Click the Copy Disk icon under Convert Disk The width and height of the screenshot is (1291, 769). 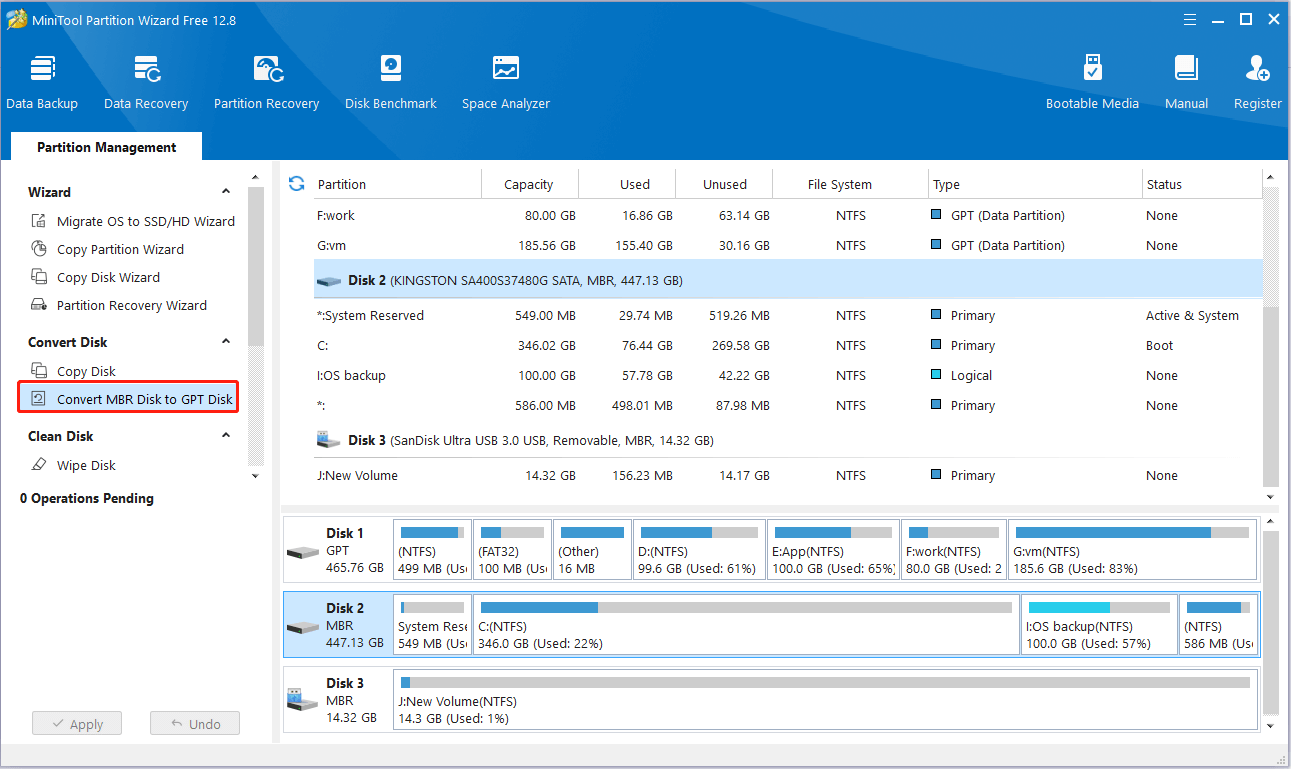(39, 371)
